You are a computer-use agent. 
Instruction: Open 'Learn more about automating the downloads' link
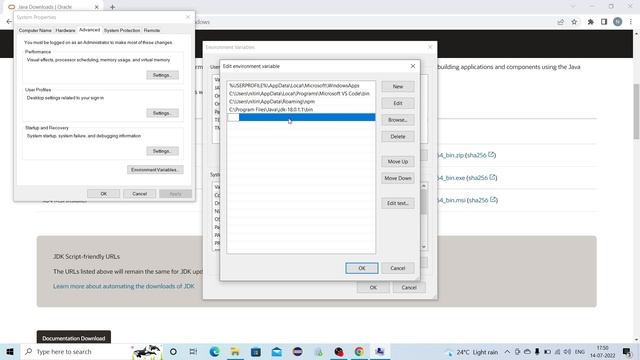[x=124, y=286]
